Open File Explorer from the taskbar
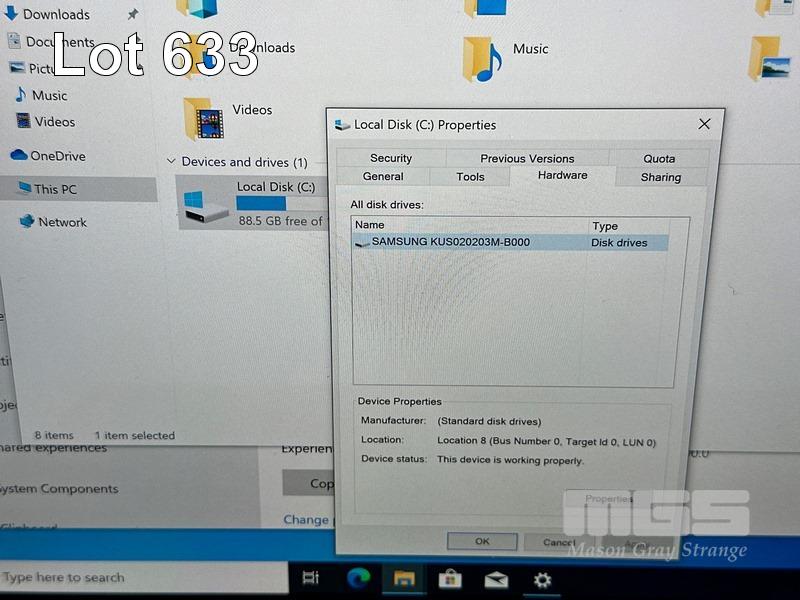 point(404,580)
